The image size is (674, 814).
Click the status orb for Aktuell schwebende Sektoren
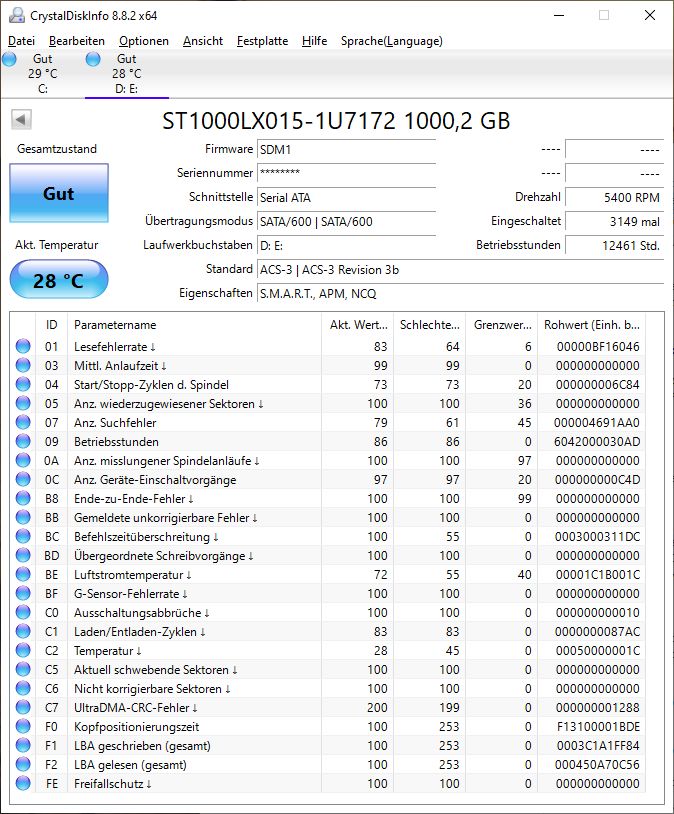click(23, 669)
